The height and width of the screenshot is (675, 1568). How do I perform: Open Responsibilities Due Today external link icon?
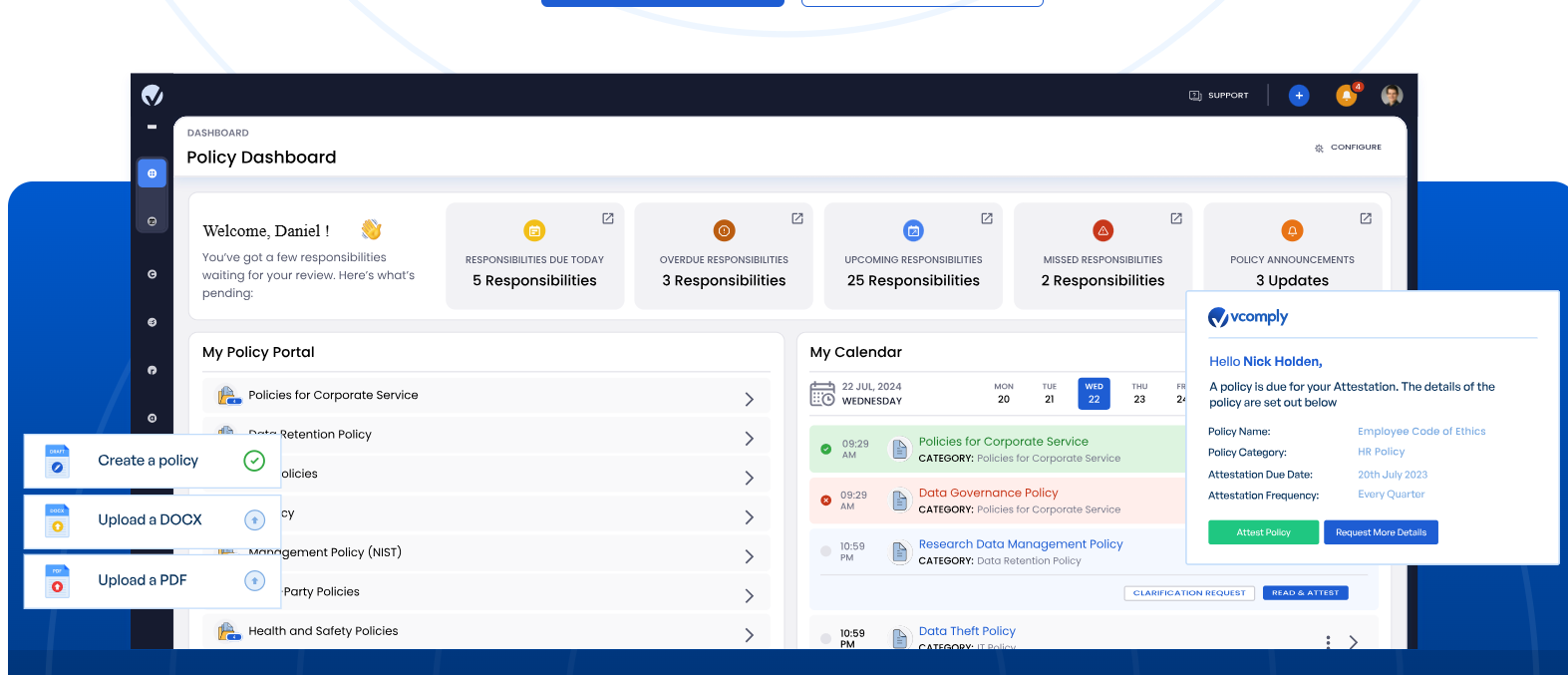pyautogui.click(x=608, y=218)
